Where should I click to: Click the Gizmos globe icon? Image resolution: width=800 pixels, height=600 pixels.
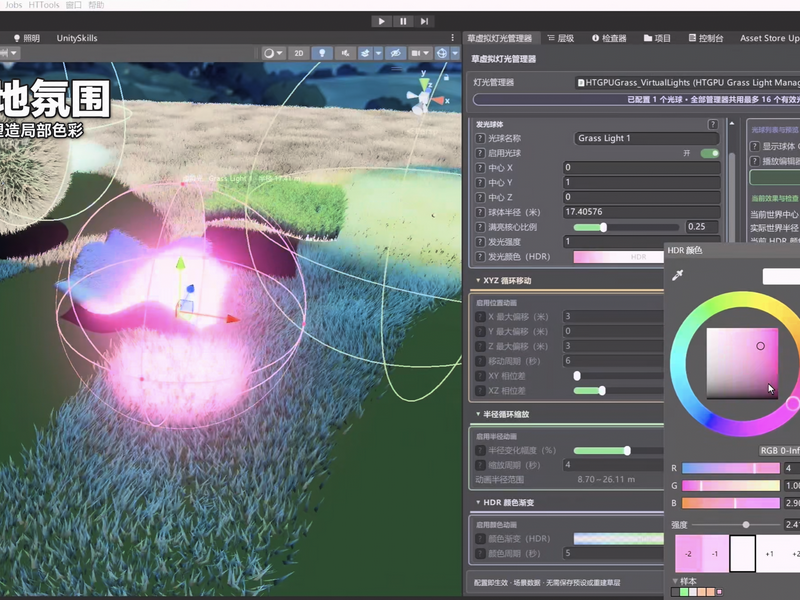(x=442, y=53)
